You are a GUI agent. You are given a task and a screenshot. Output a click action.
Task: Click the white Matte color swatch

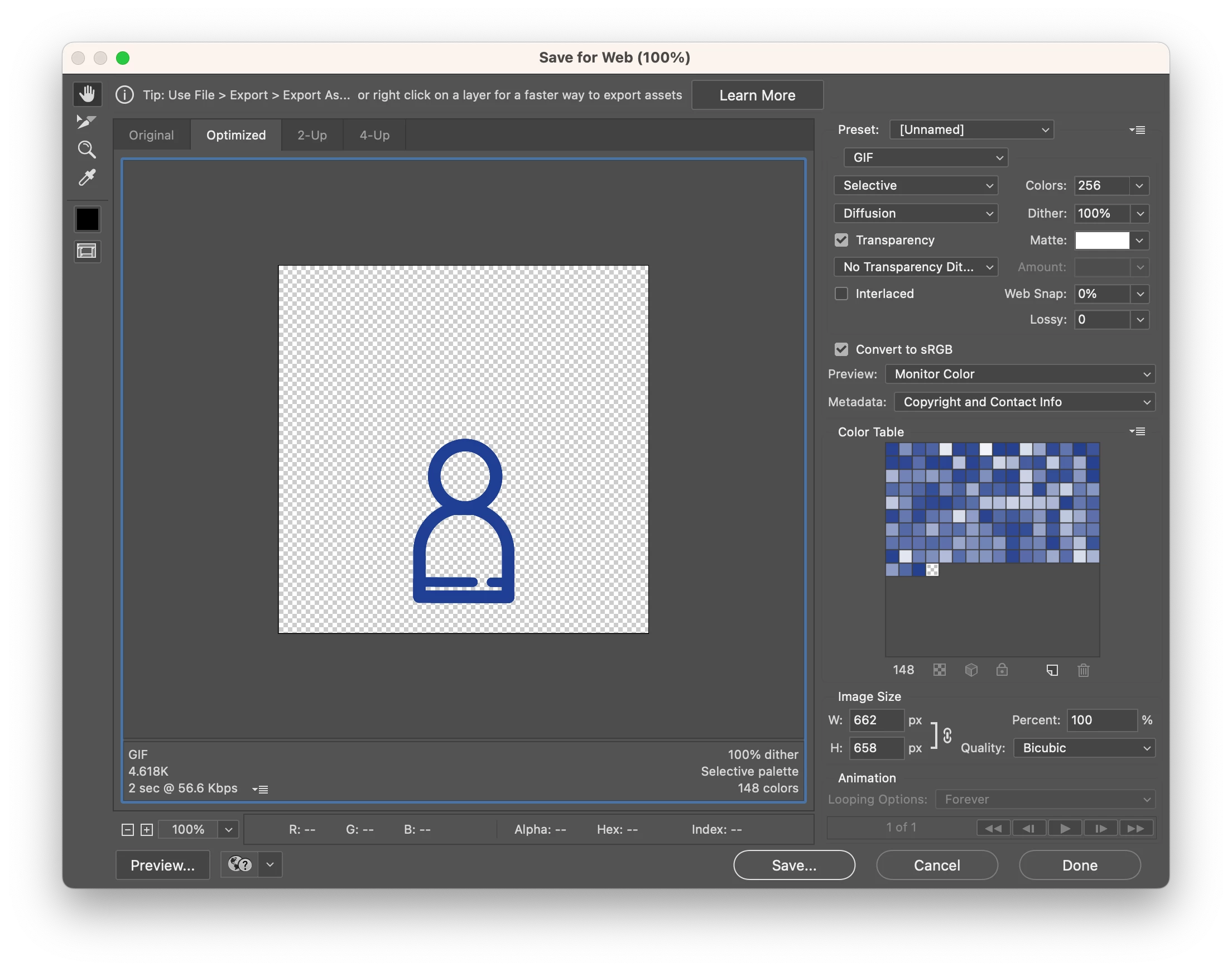pyautogui.click(x=1102, y=241)
